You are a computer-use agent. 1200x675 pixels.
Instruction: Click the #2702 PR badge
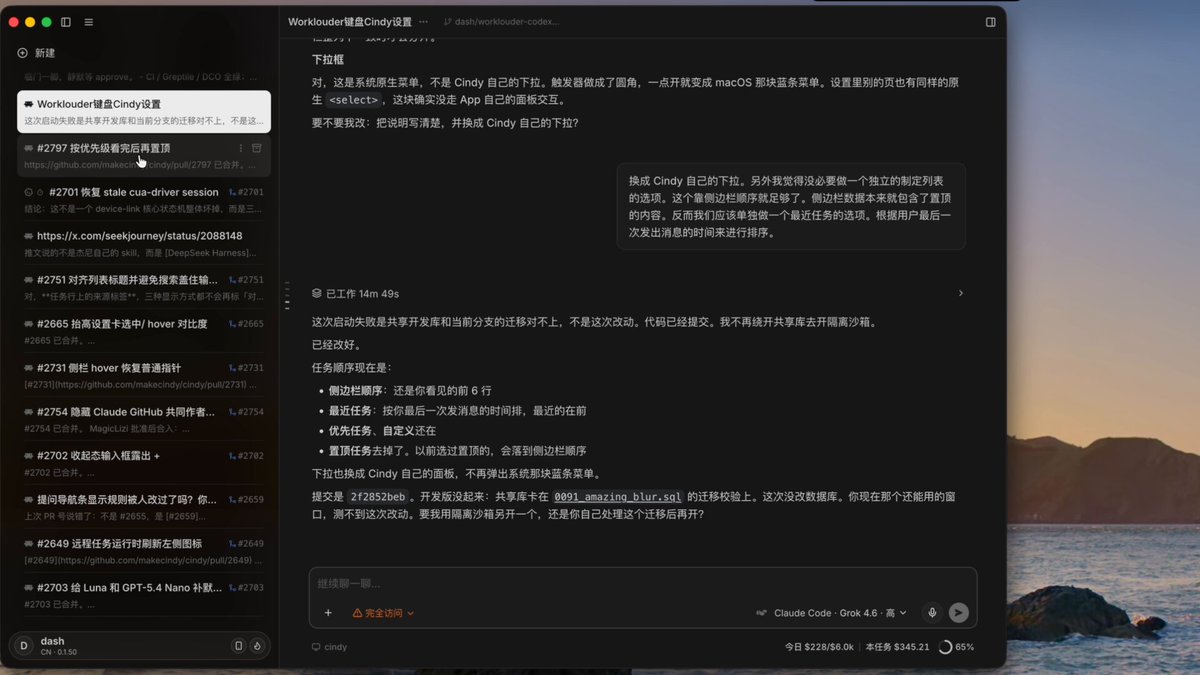(246, 456)
